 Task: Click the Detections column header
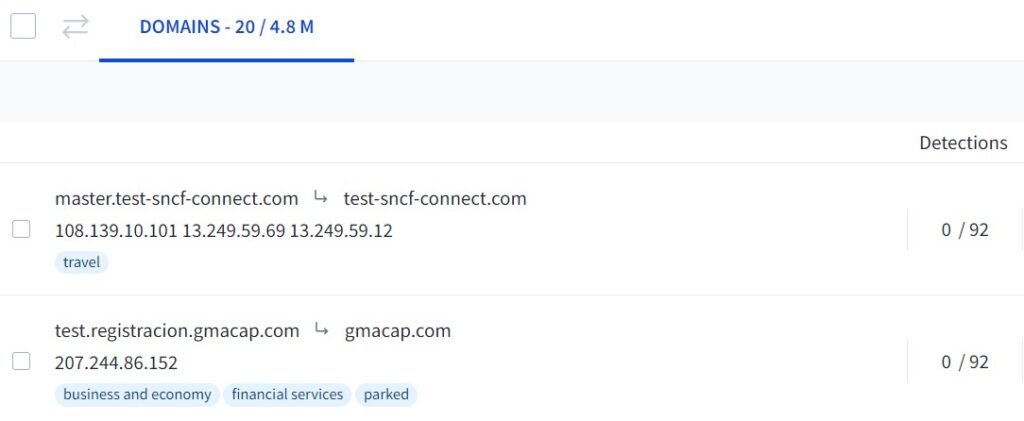(x=963, y=142)
